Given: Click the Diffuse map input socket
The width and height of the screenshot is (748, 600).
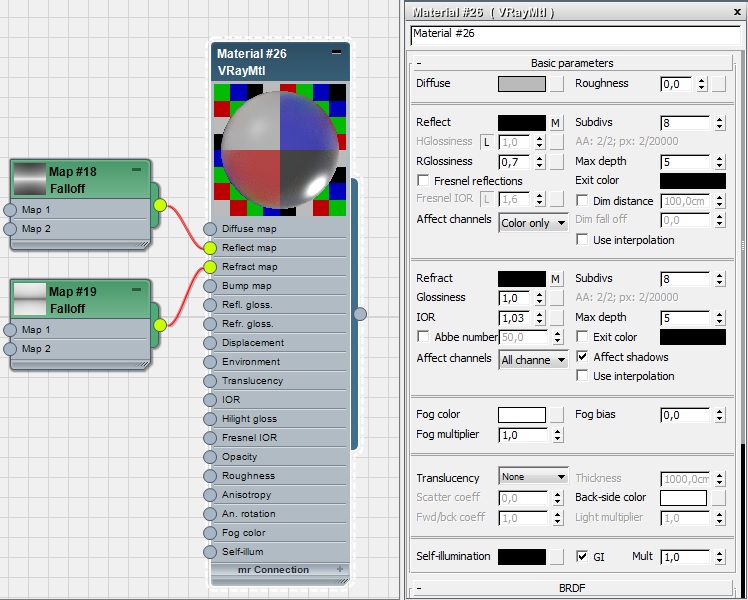Looking at the screenshot, I should click(210, 228).
